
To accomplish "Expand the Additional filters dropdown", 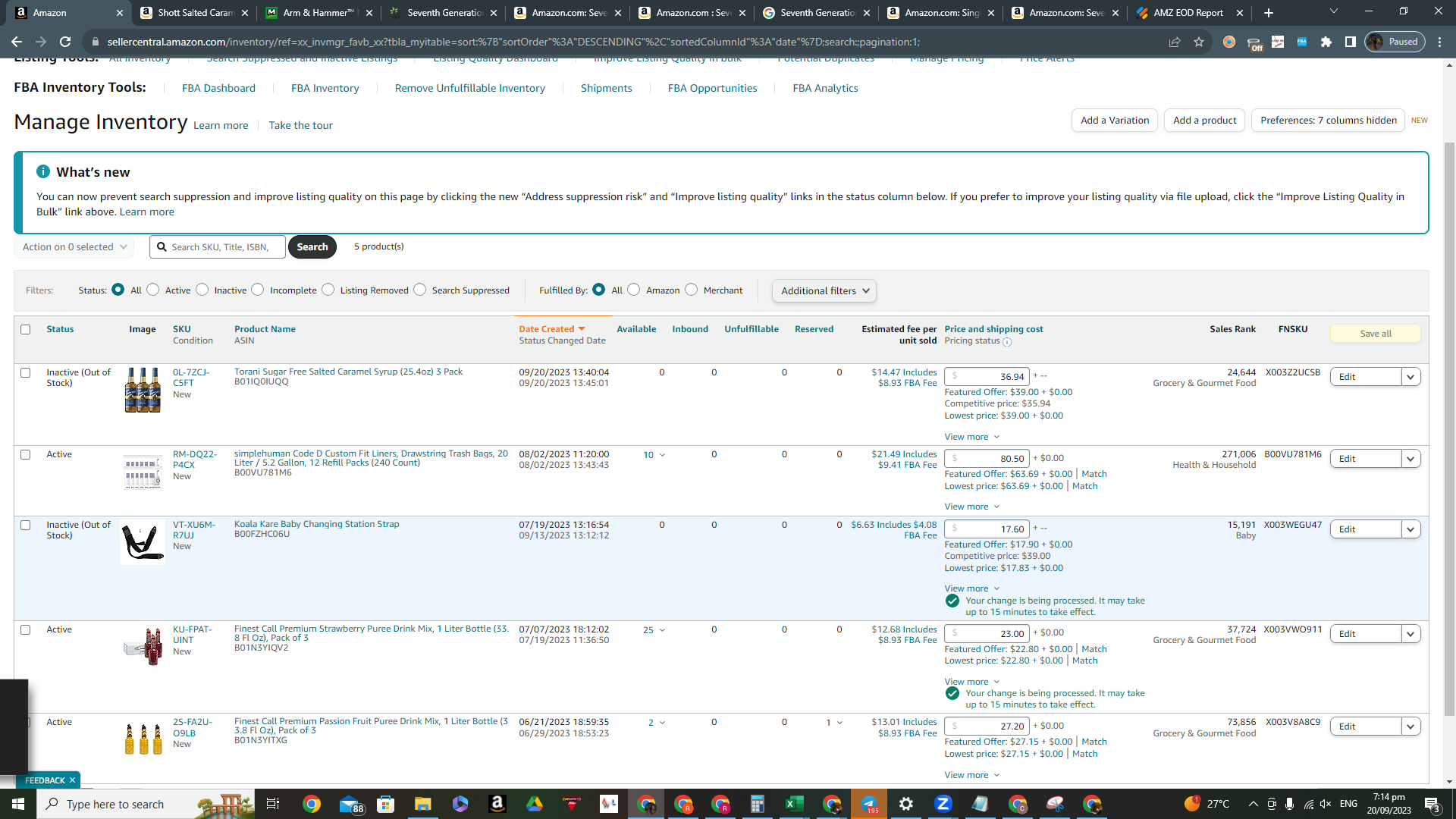I will [824, 291].
